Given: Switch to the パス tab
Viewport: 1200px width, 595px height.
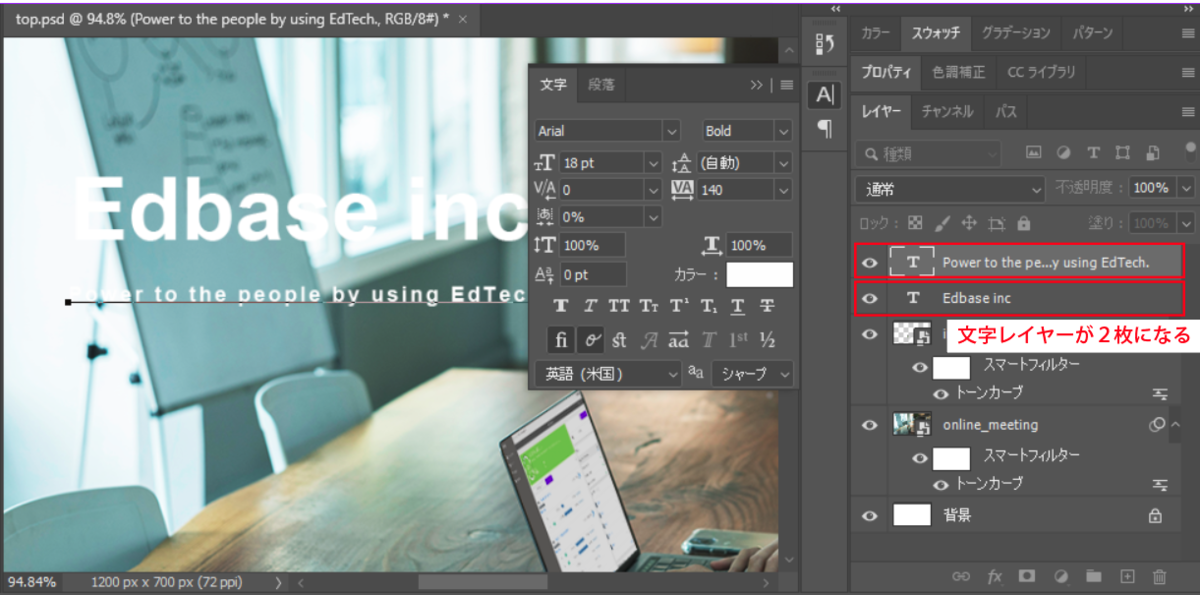Looking at the screenshot, I should coord(1006,112).
